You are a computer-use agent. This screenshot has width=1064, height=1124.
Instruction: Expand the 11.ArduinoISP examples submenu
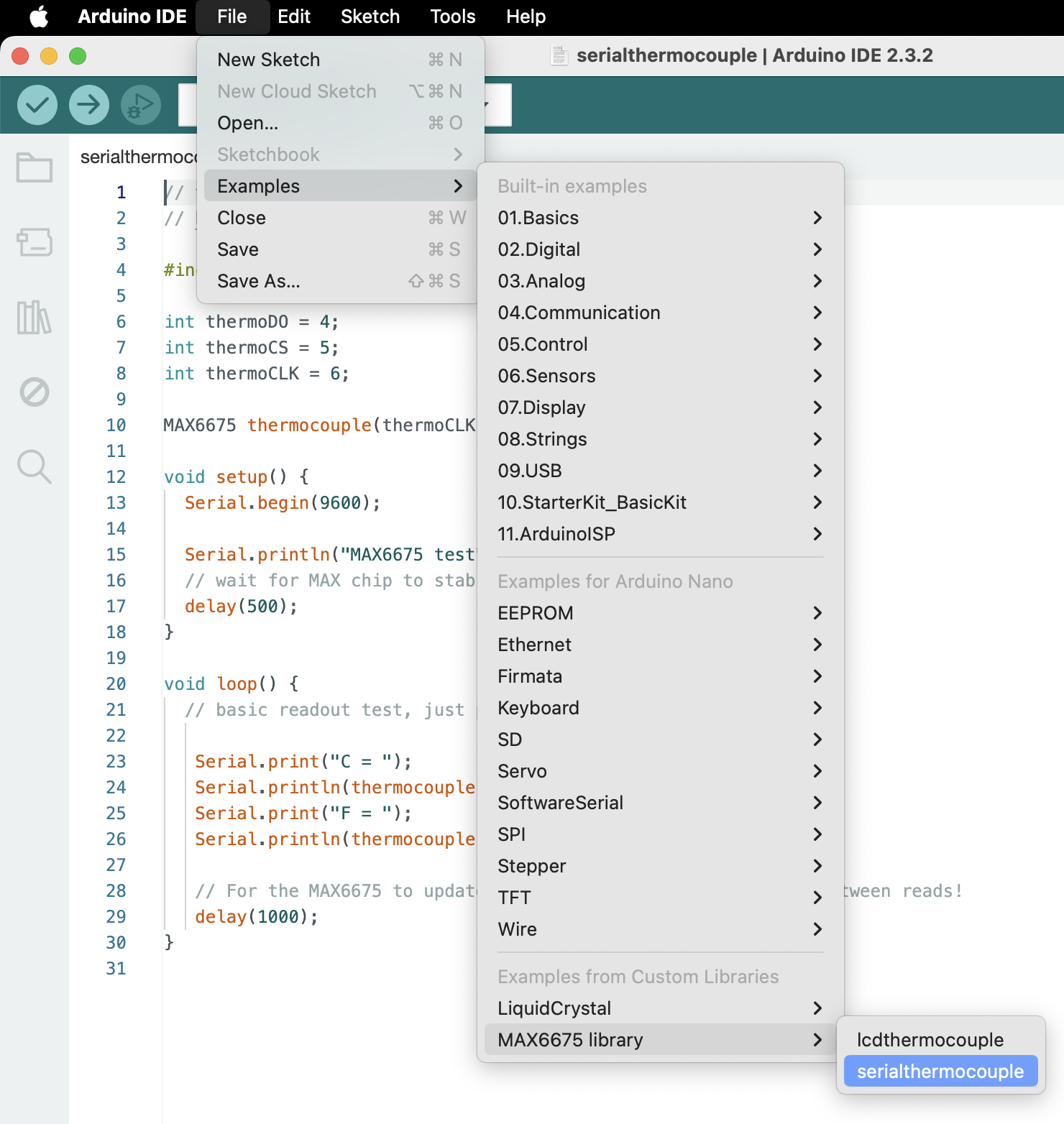[x=660, y=534]
